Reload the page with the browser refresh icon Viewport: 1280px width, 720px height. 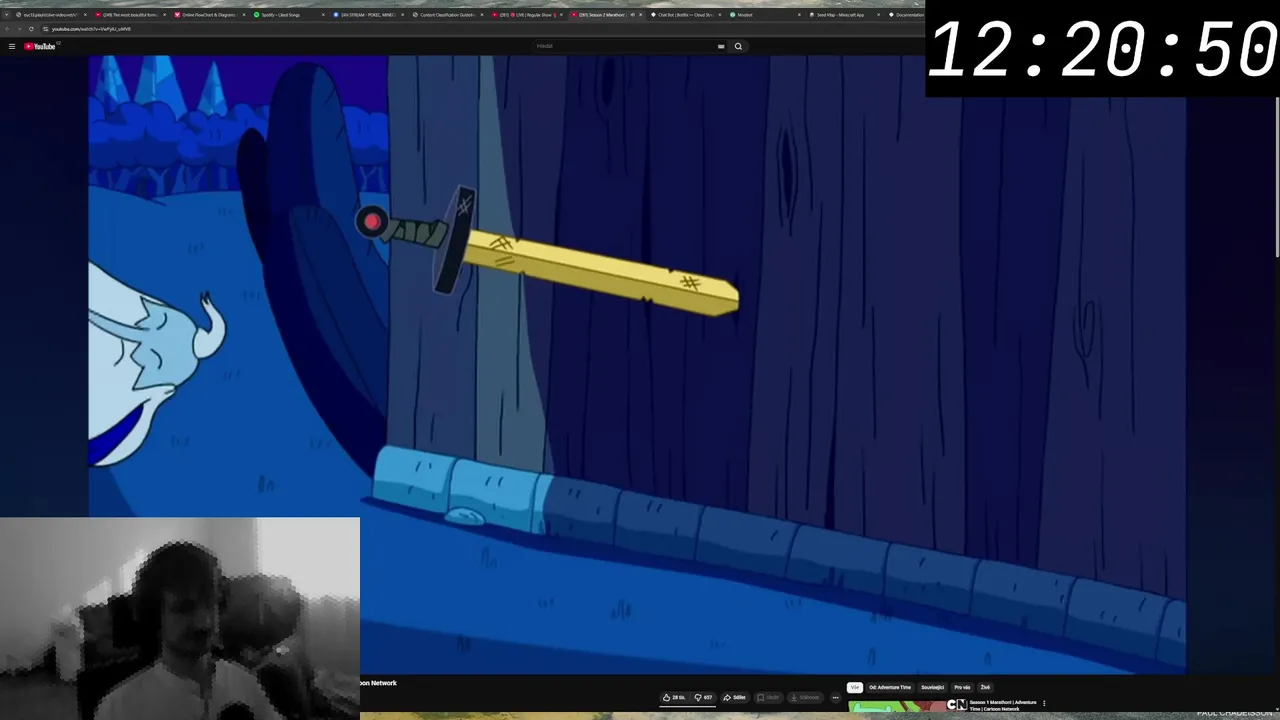[x=31, y=29]
